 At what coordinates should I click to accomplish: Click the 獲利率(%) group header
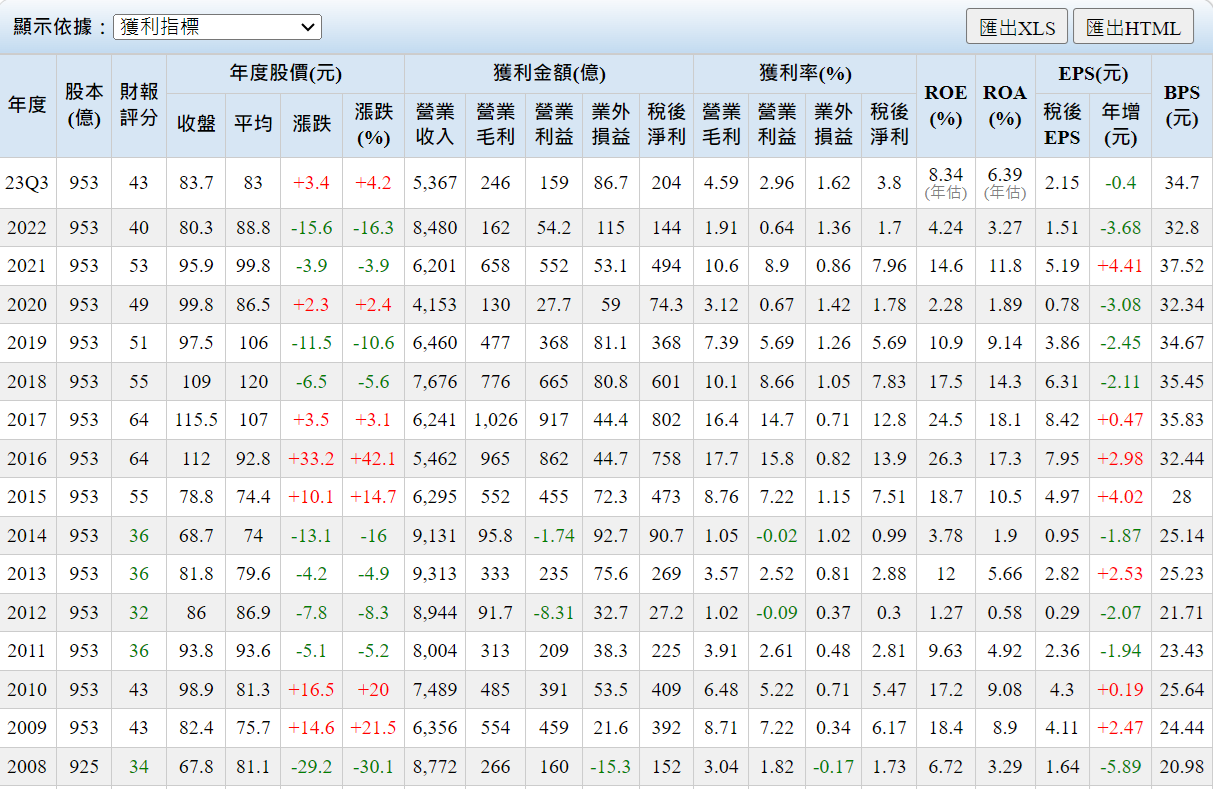click(804, 74)
